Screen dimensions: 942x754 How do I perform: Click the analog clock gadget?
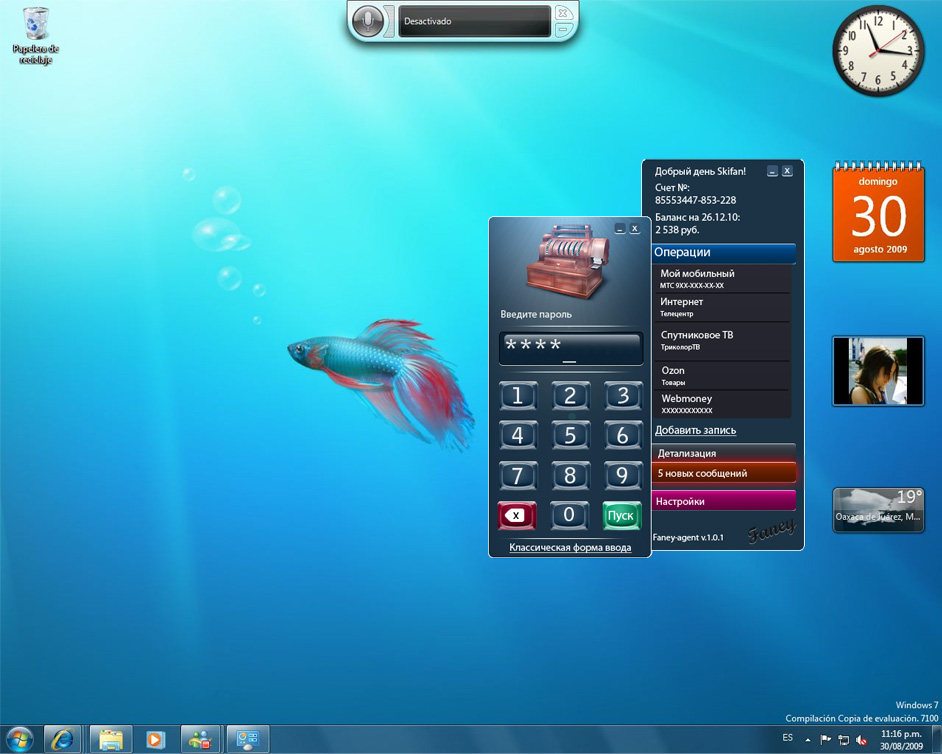[878, 51]
